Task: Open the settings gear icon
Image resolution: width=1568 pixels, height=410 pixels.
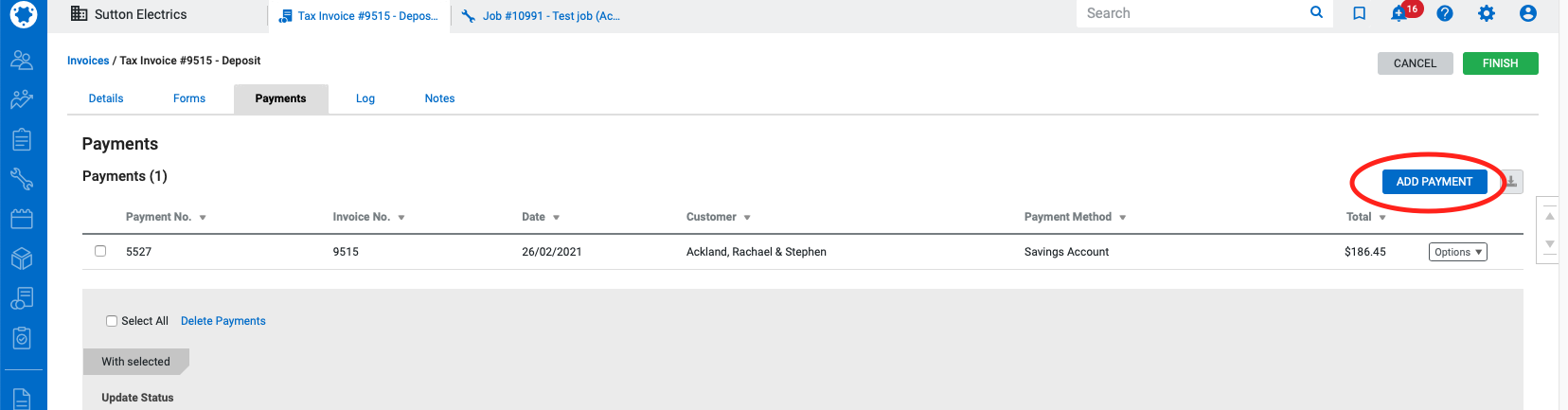Action: (1487, 13)
